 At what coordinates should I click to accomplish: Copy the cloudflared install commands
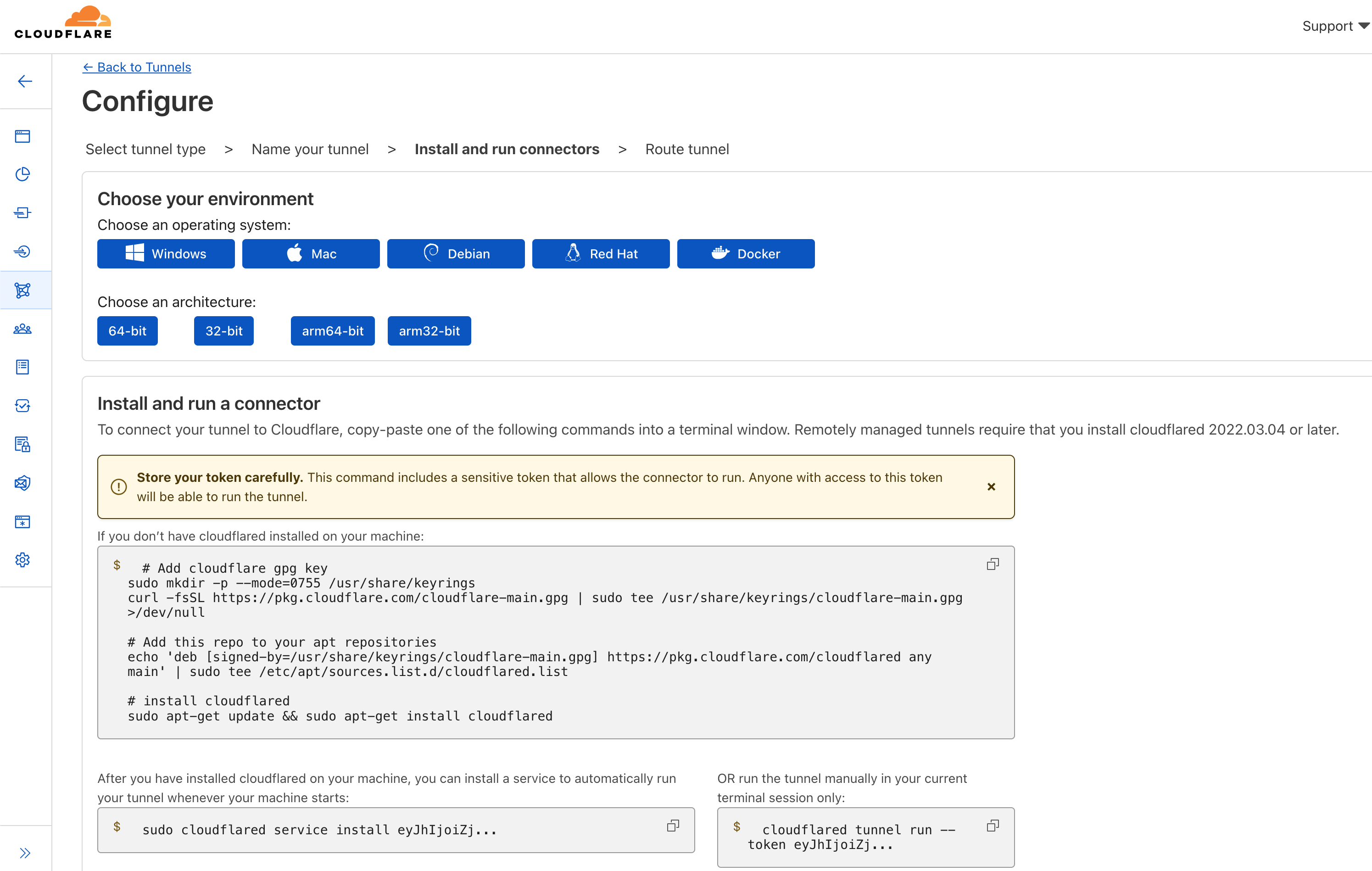click(x=993, y=564)
